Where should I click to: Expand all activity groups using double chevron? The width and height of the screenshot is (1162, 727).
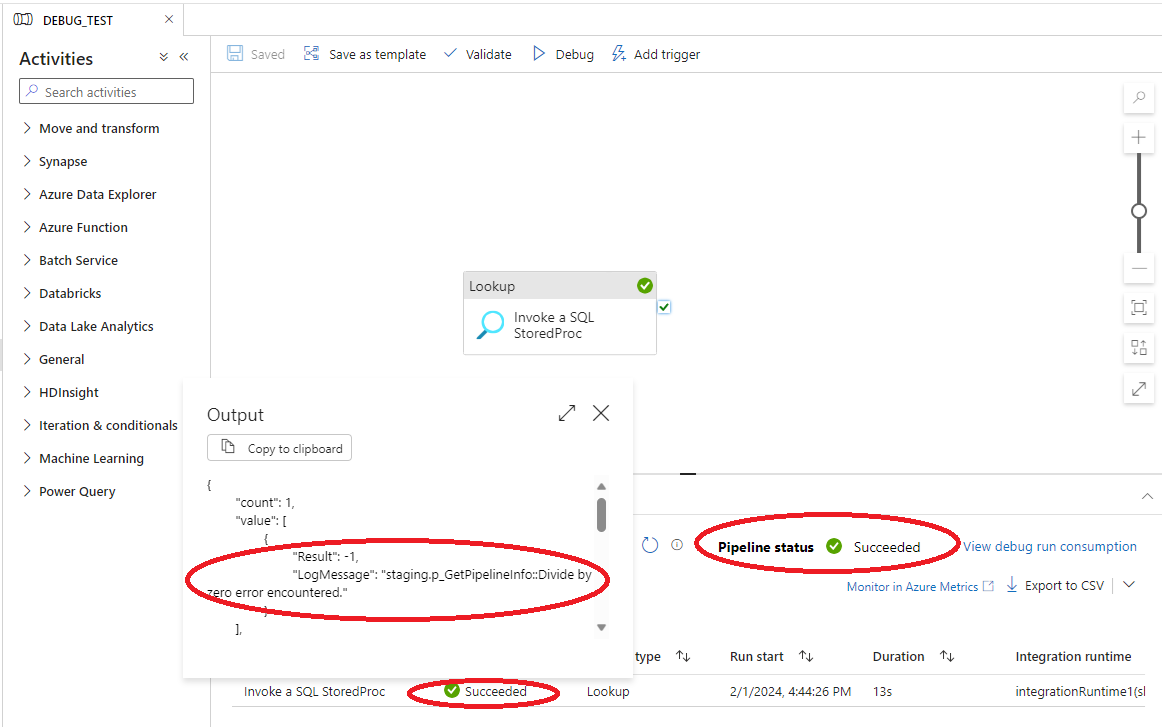pyautogui.click(x=164, y=57)
